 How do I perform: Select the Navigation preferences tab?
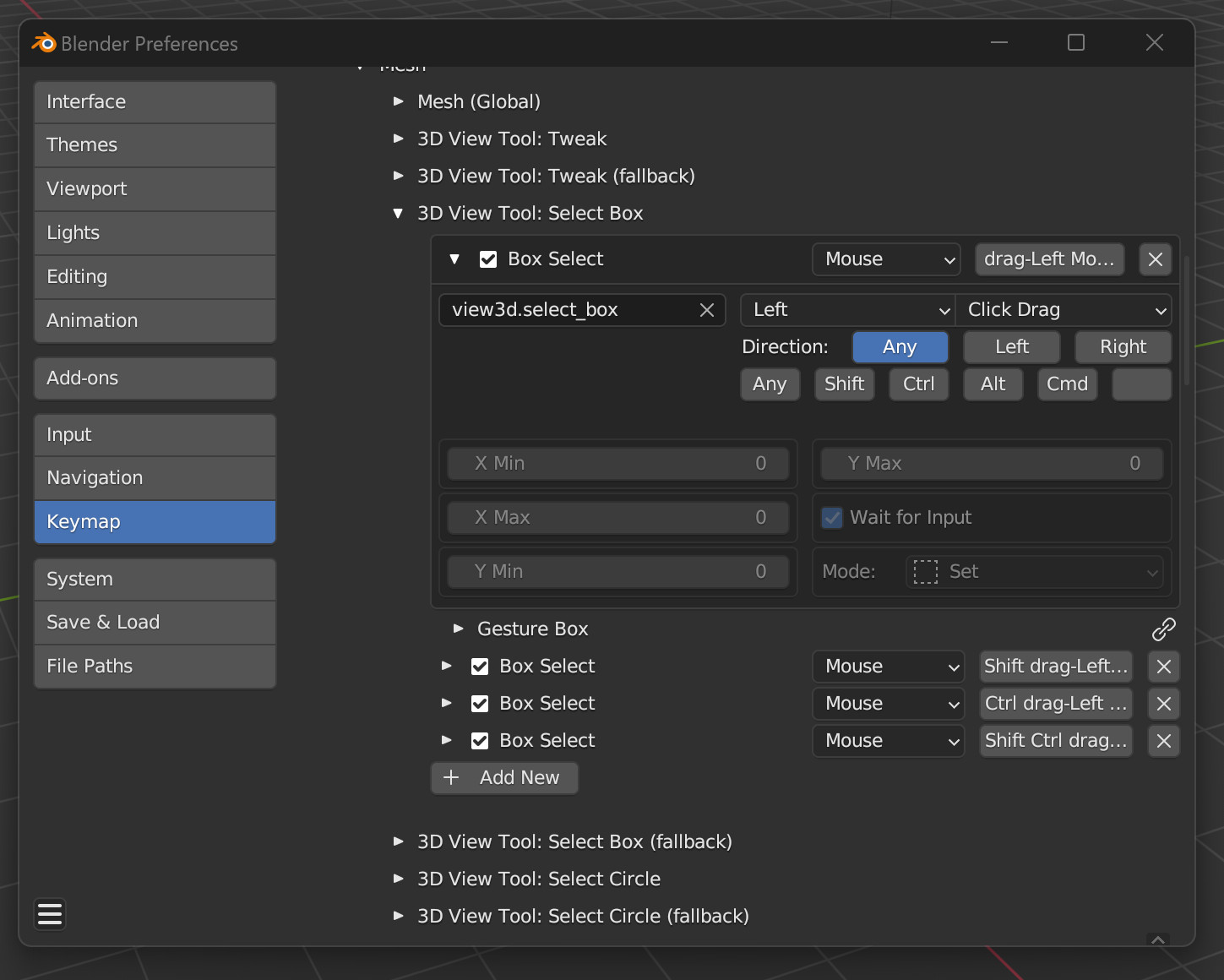click(x=155, y=478)
